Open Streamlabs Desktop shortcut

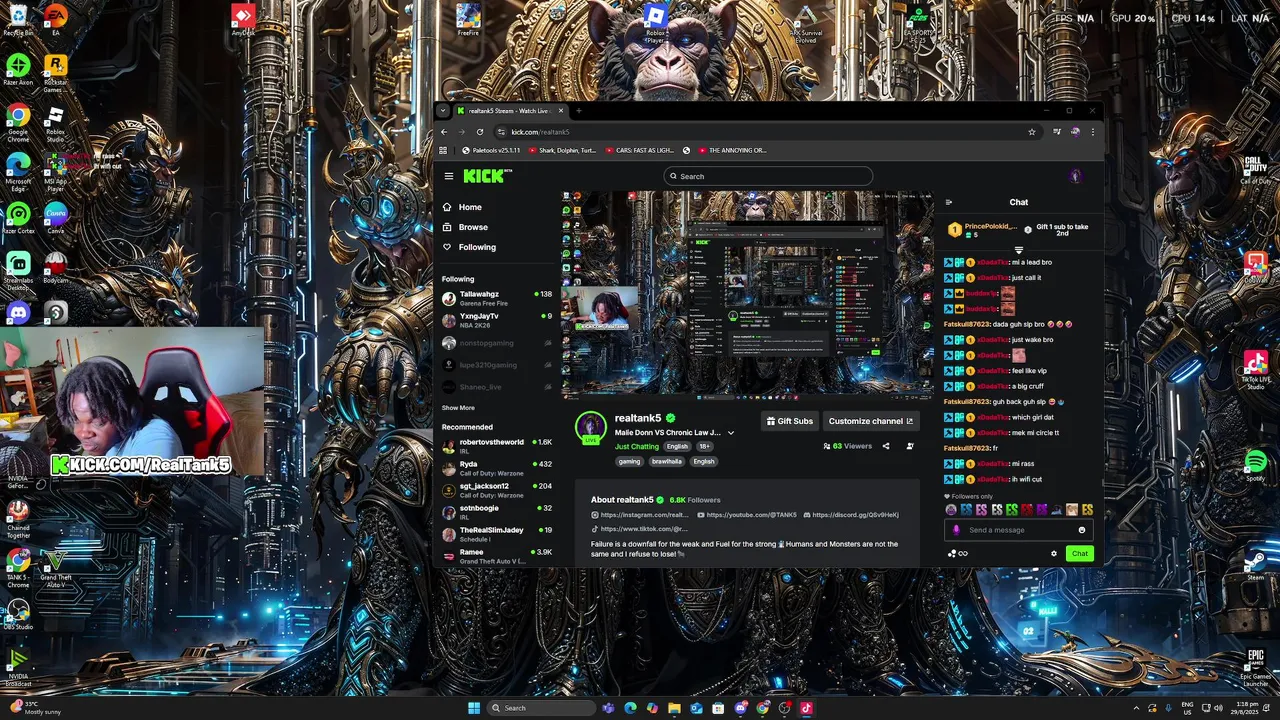(18, 271)
